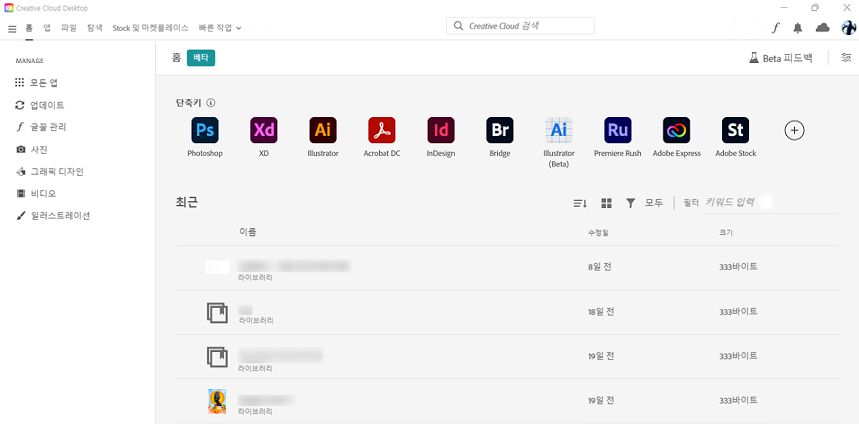
Task: Open Stock 및 마켓플레이스 tab
Action: (x=150, y=28)
